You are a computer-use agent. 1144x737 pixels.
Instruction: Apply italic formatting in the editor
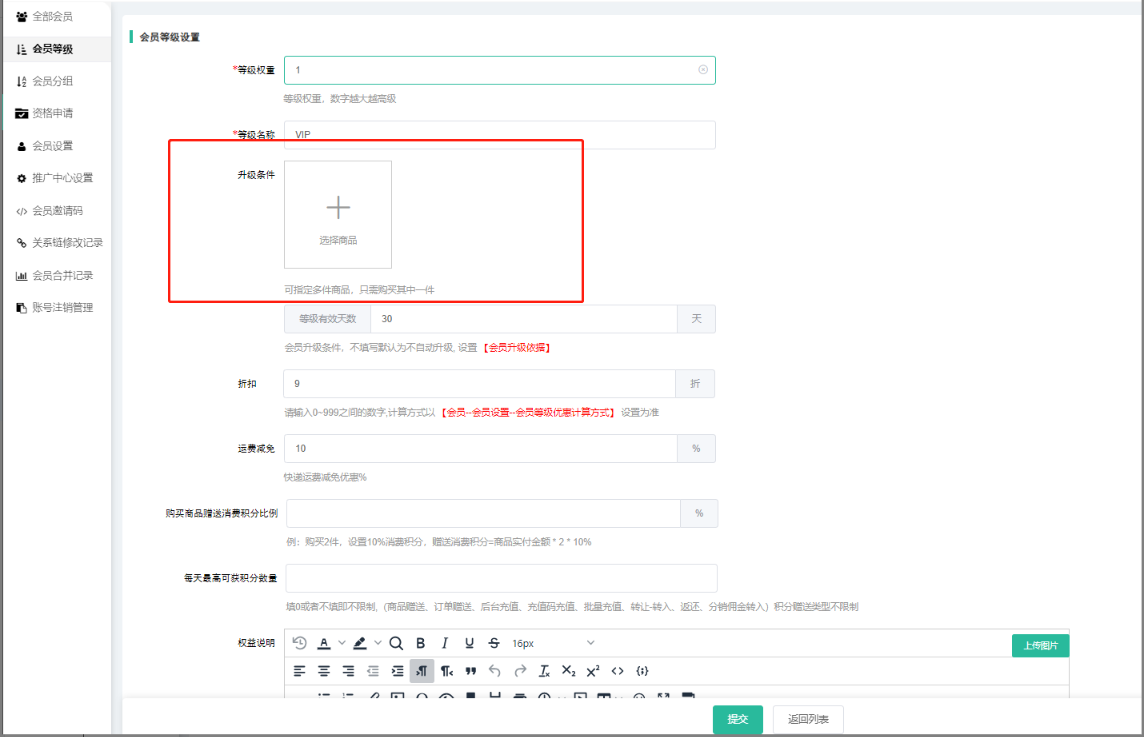click(x=445, y=643)
